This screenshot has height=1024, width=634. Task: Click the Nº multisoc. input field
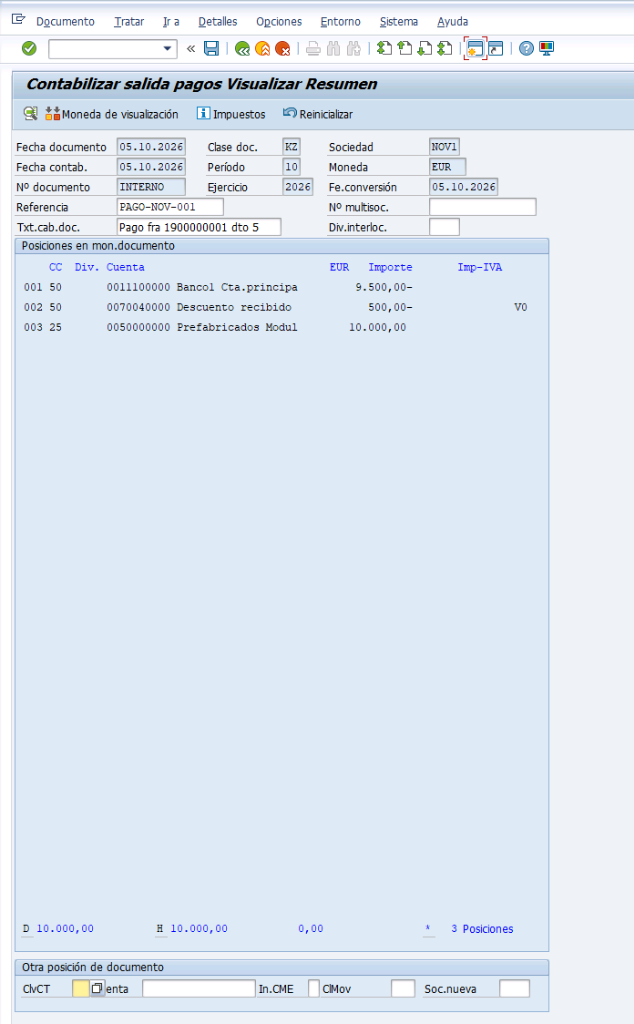pos(483,207)
